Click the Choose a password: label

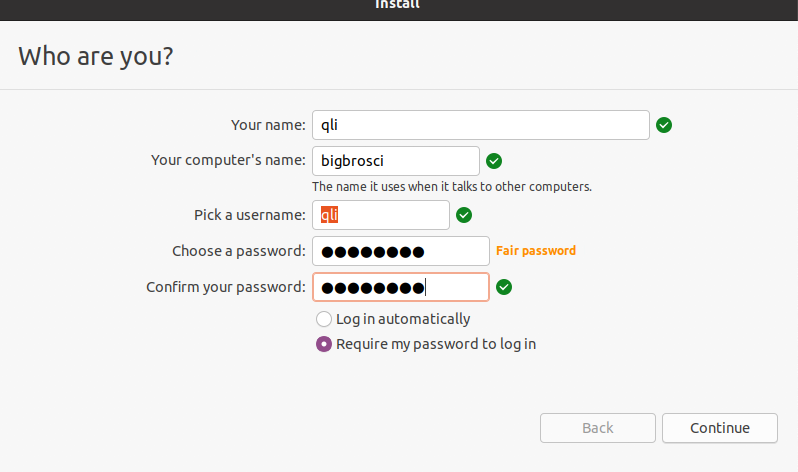(238, 251)
